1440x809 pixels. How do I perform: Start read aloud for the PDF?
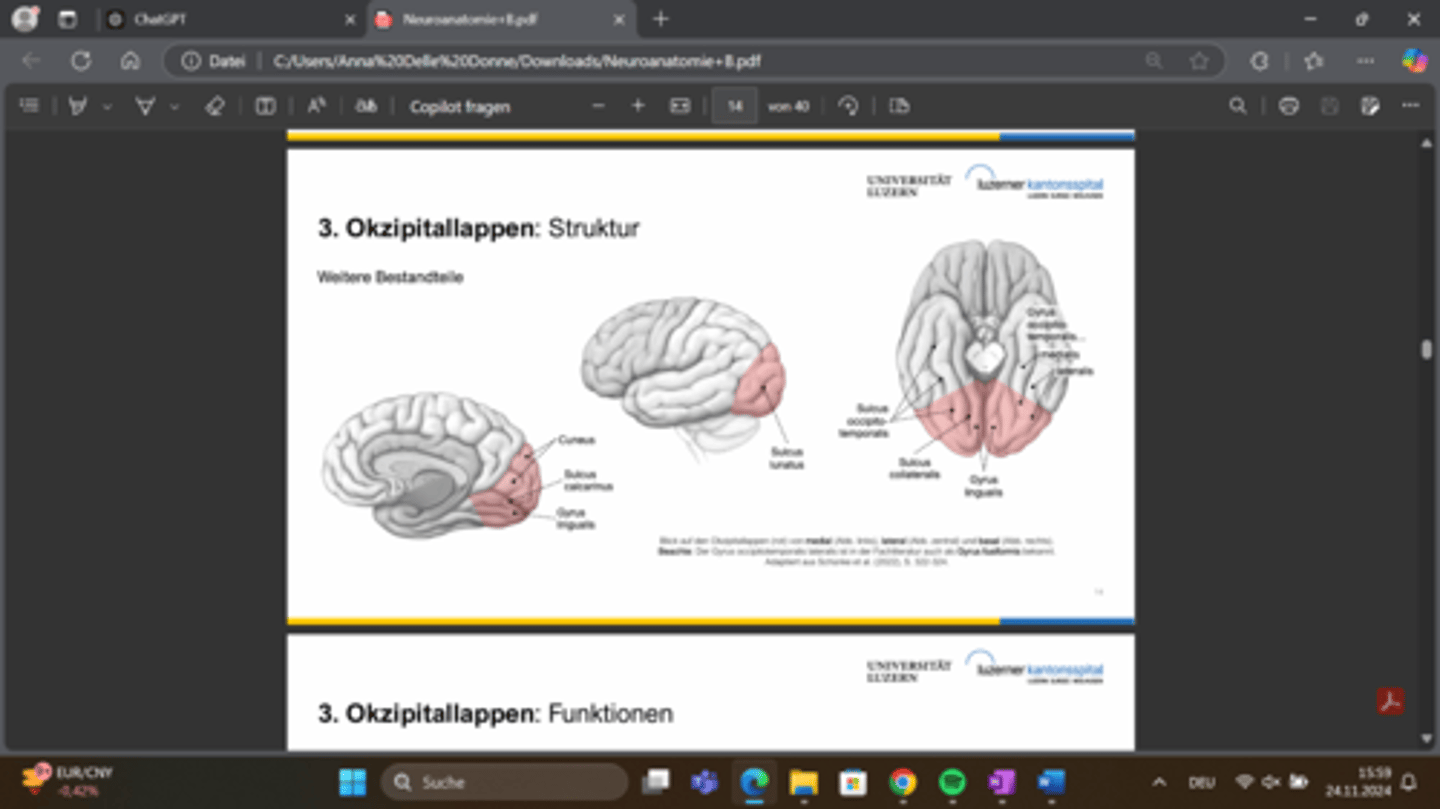click(x=316, y=106)
